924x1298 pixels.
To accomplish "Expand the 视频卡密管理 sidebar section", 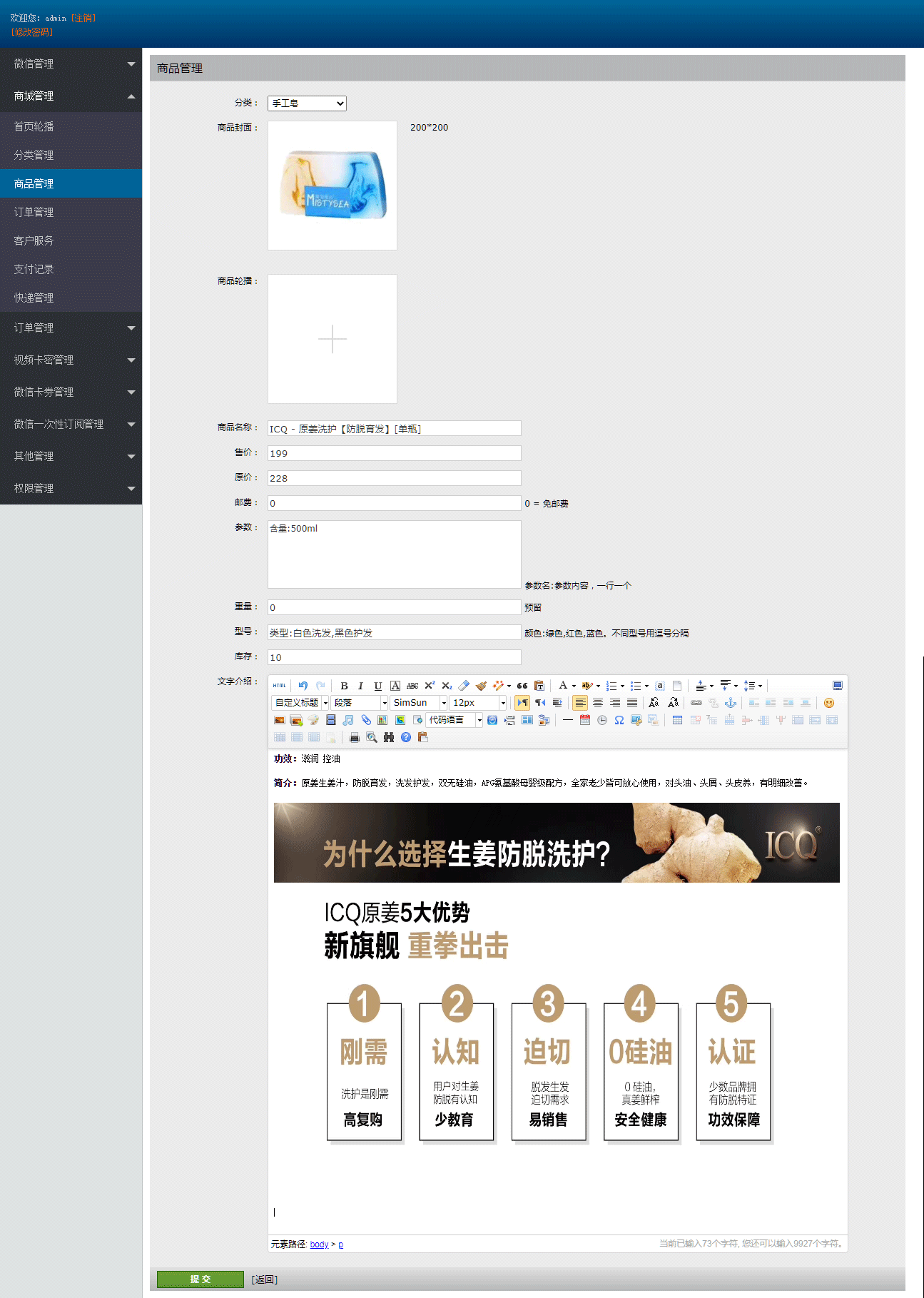I will [71, 360].
